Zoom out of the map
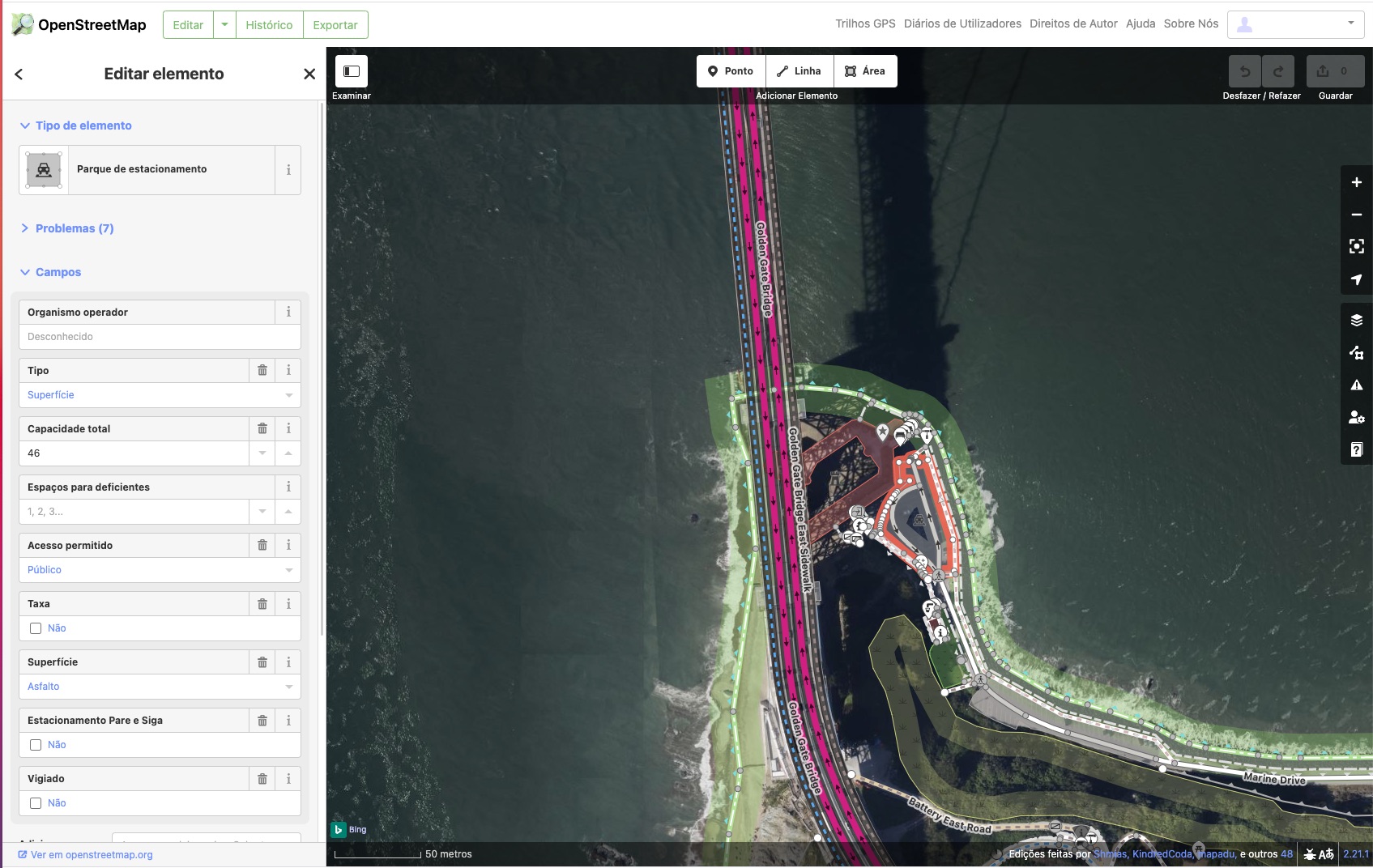Image resolution: width=1373 pixels, height=868 pixels. click(x=1357, y=215)
